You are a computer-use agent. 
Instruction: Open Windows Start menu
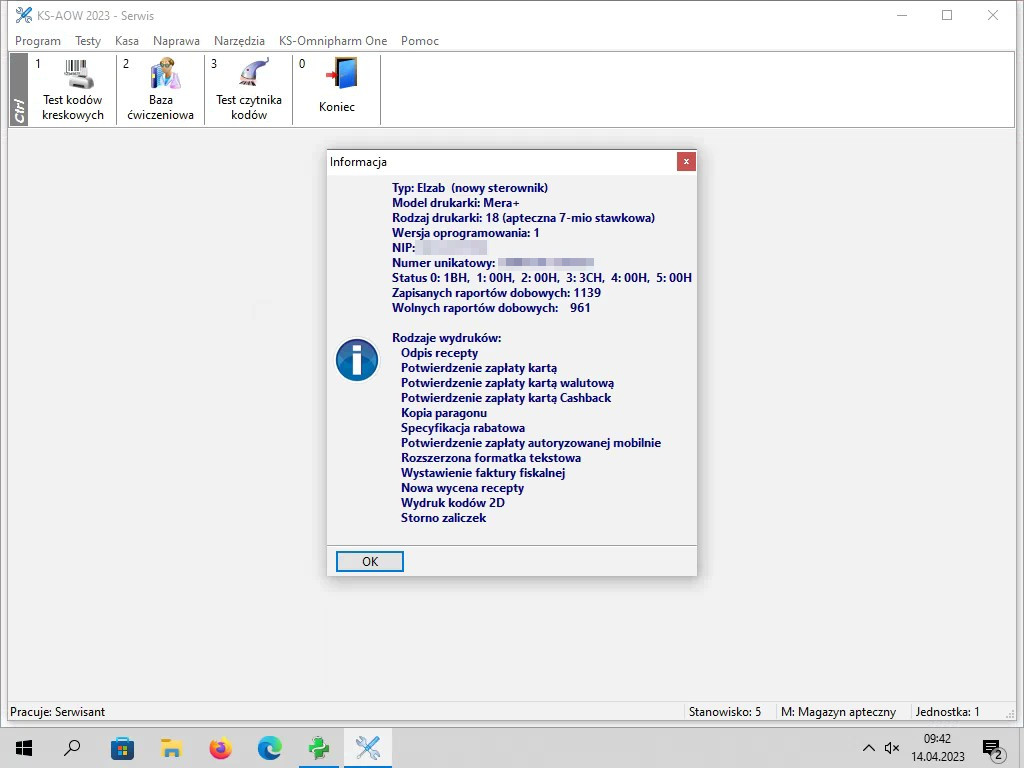24,748
